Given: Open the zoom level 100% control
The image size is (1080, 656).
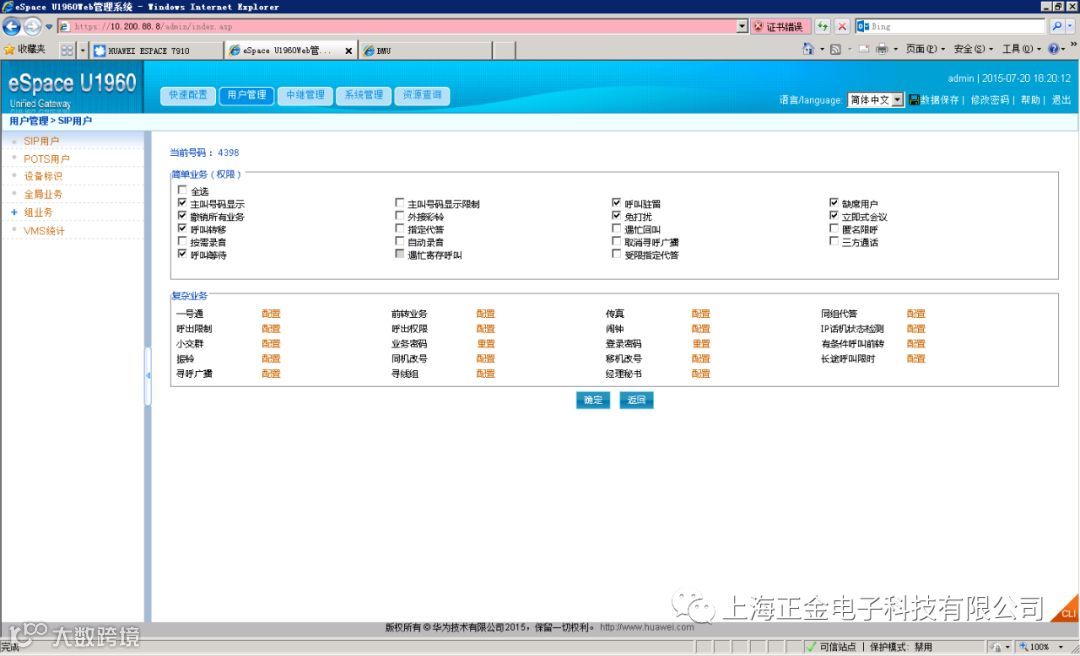Looking at the screenshot, I should click(x=1043, y=647).
